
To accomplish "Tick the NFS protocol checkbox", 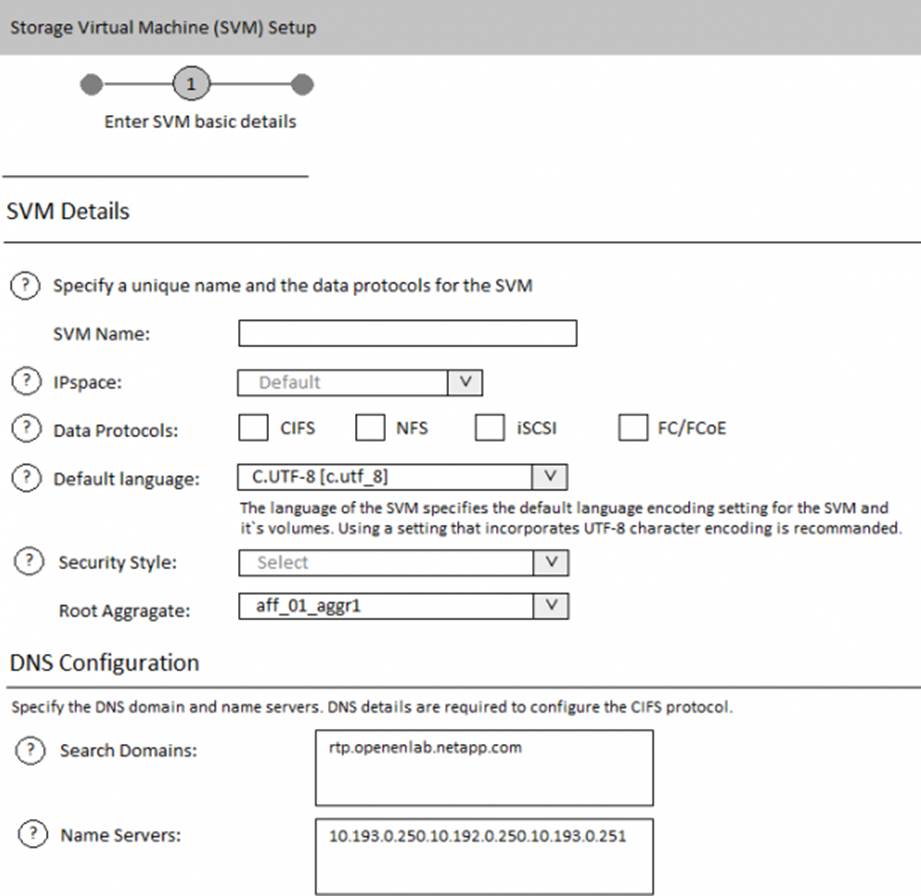I will click(370, 428).
